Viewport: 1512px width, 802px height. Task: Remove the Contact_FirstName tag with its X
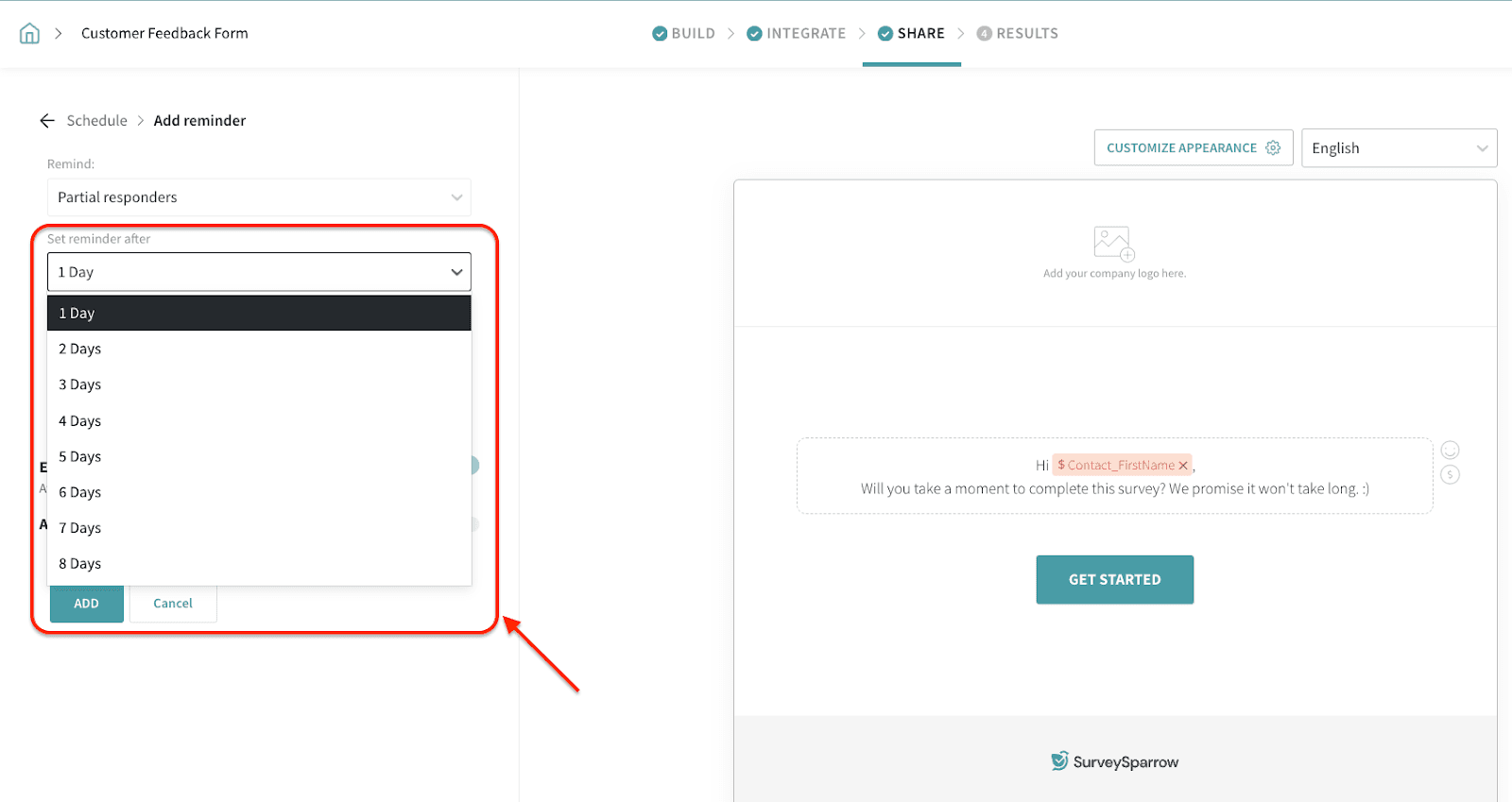[x=1183, y=466]
